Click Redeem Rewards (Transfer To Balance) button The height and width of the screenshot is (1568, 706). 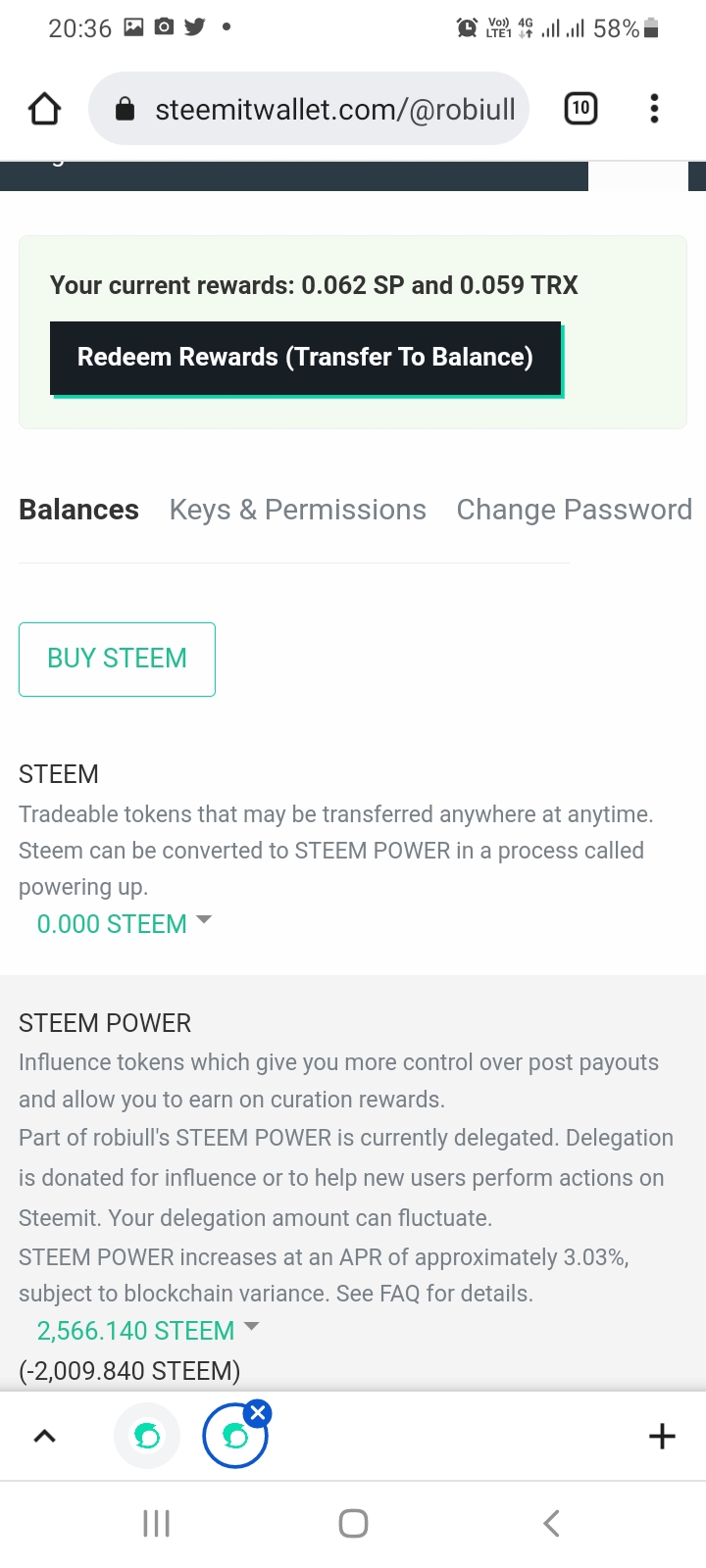(305, 358)
